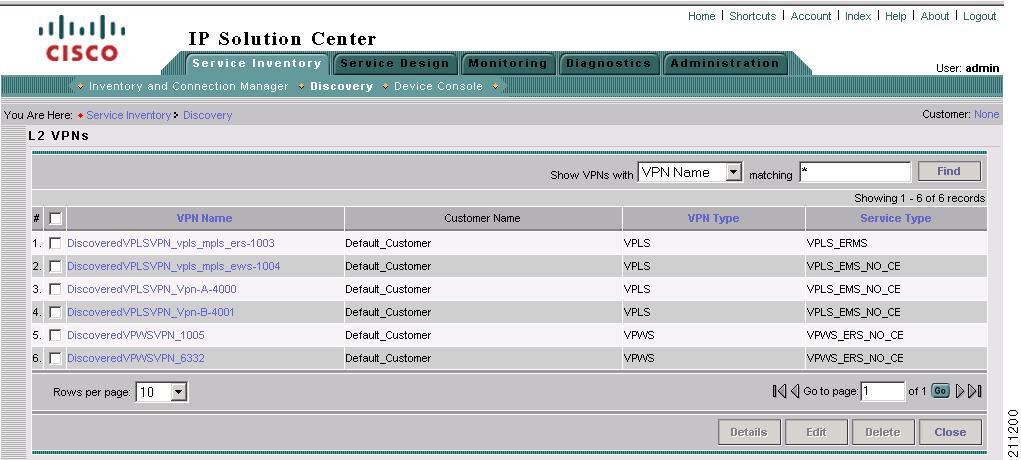Sort by VPN Type column header

pos(713,218)
